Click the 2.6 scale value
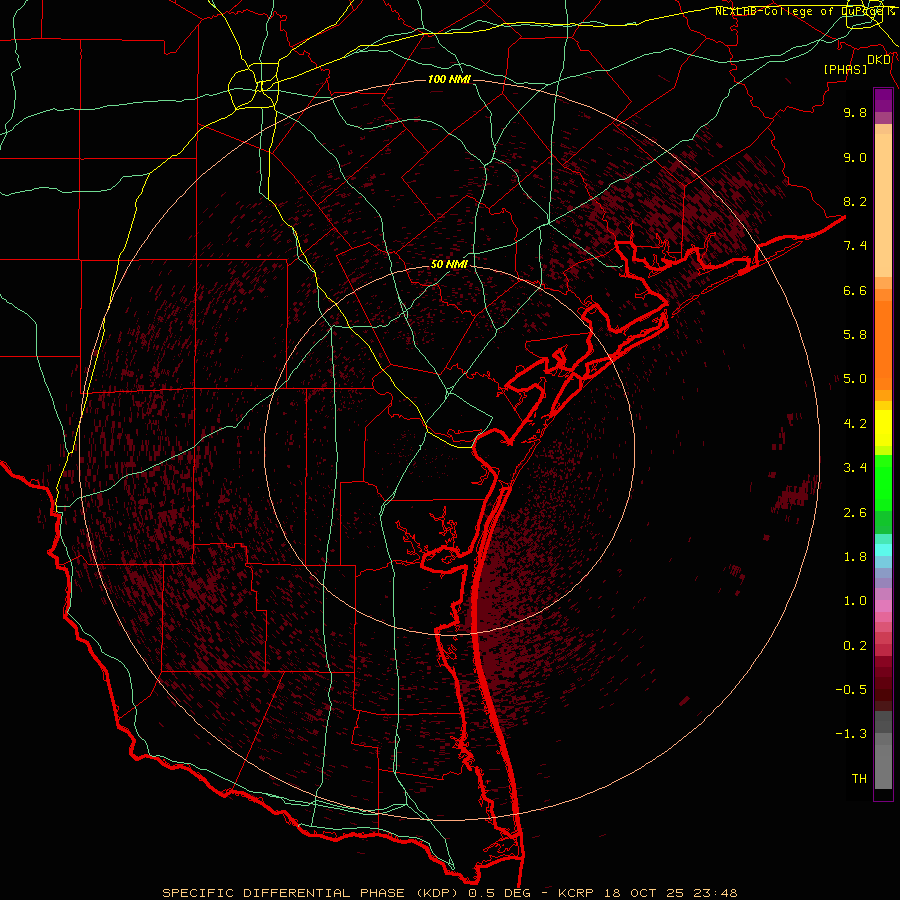 point(855,513)
